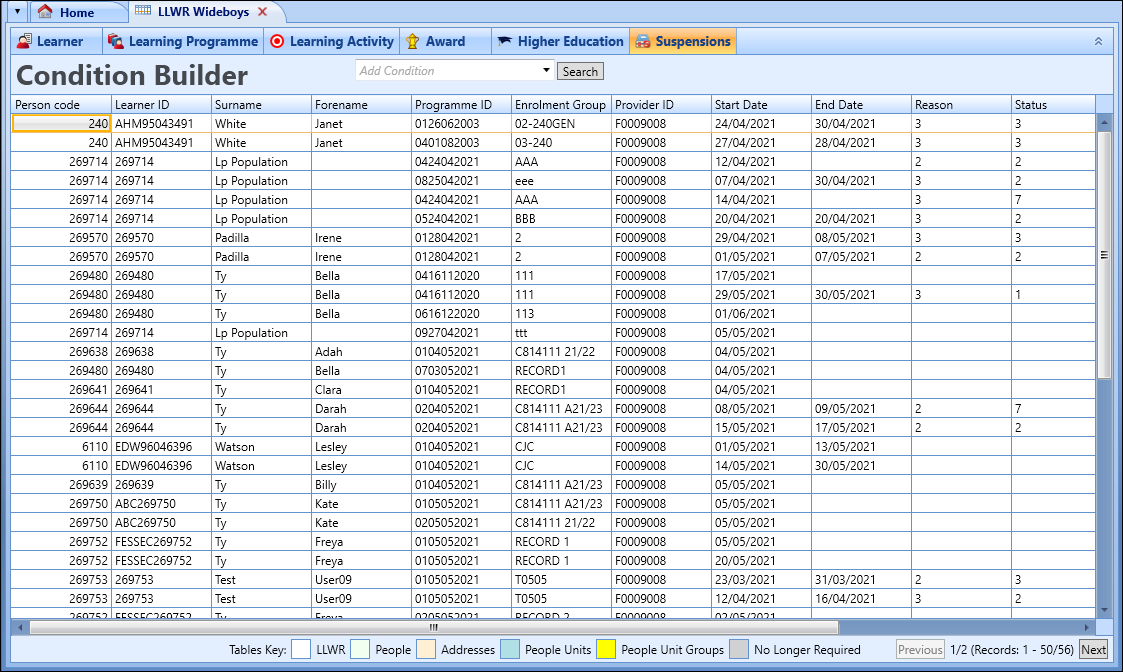The image size is (1123, 672).
Task: Click the Higher Education graduation cap icon
Action: (x=504, y=41)
